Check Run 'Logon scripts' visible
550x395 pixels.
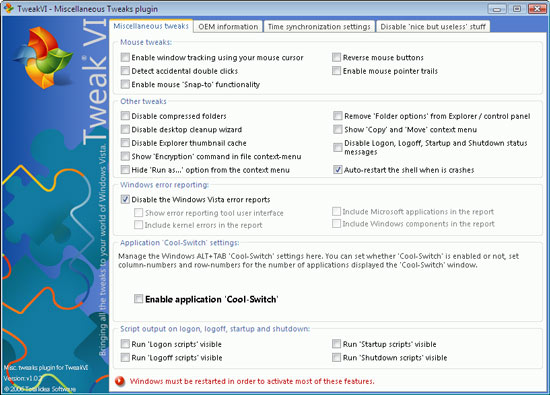click(125, 344)
